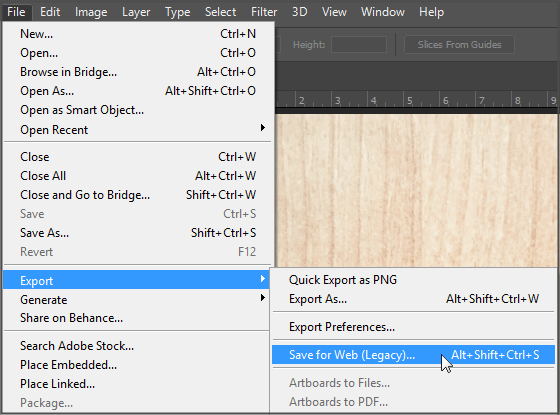Select Save for Web (Legacy)...
The height and width of the screenshot is (415, 560).
coord(414,355)
